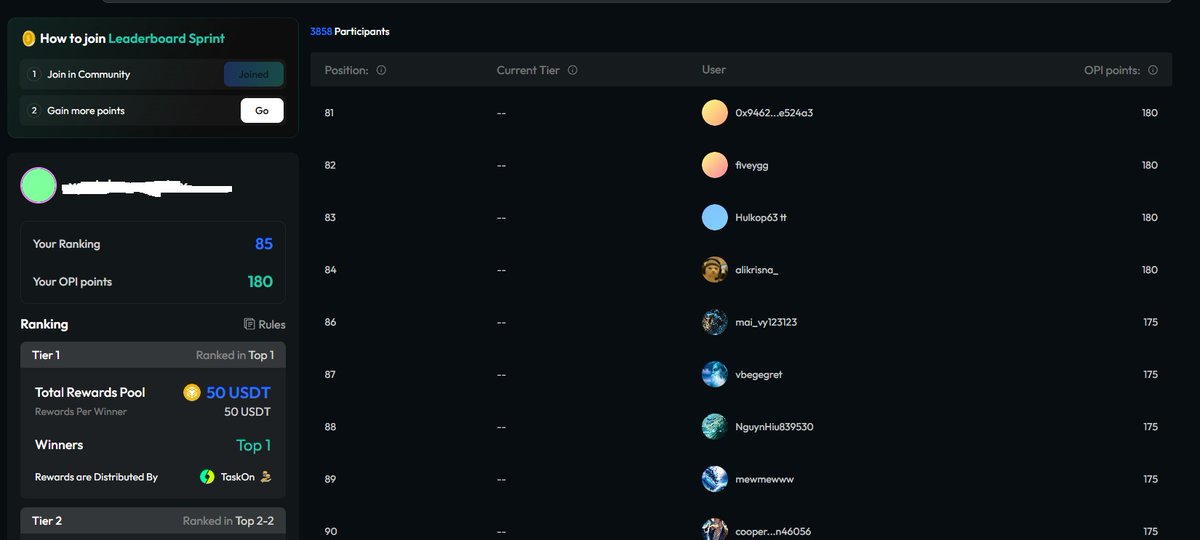Click the Go button for Gain more points
The width and height of the screenshot is (1200, 540).
[x=262, y=110]
